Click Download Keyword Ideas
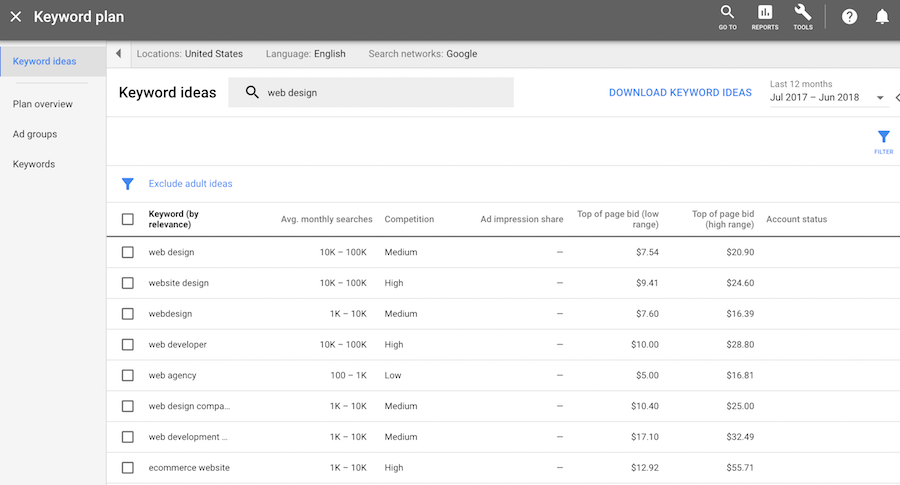 pyautogui.click(x=680, y=93)
